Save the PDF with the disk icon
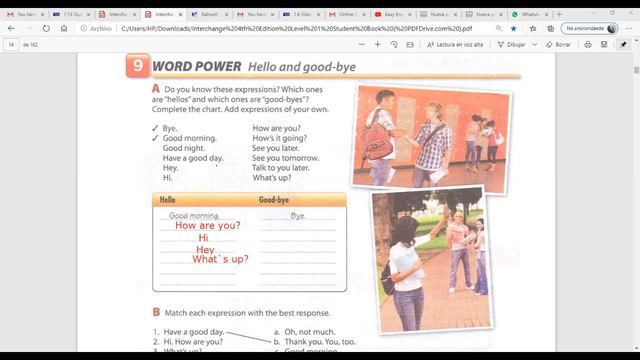The width and height of the screenshot is (640, 360). (604, 44)
